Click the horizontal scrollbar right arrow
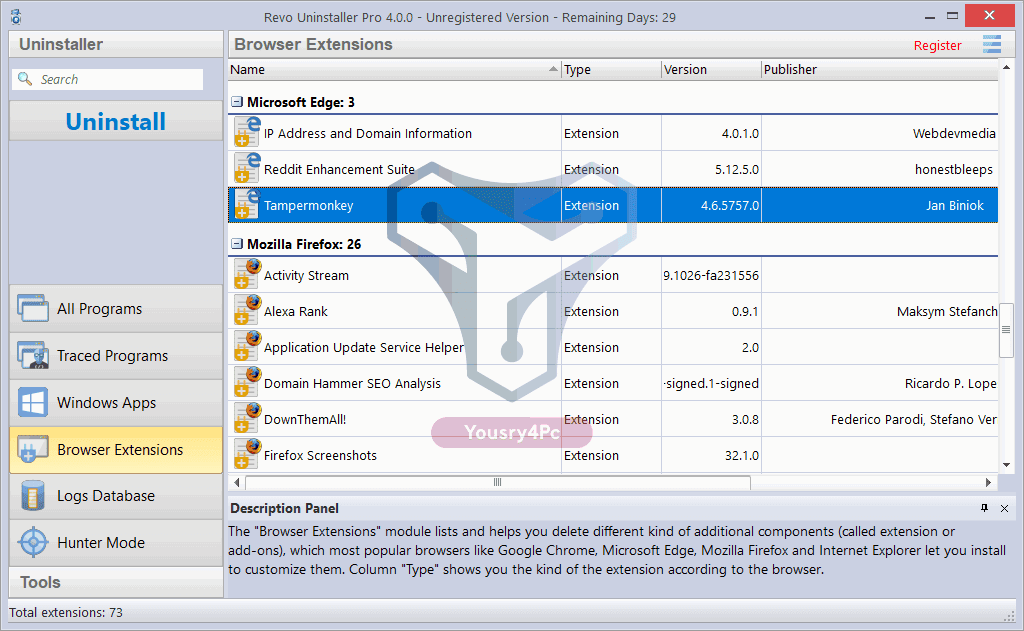 [x=988, y=482]
